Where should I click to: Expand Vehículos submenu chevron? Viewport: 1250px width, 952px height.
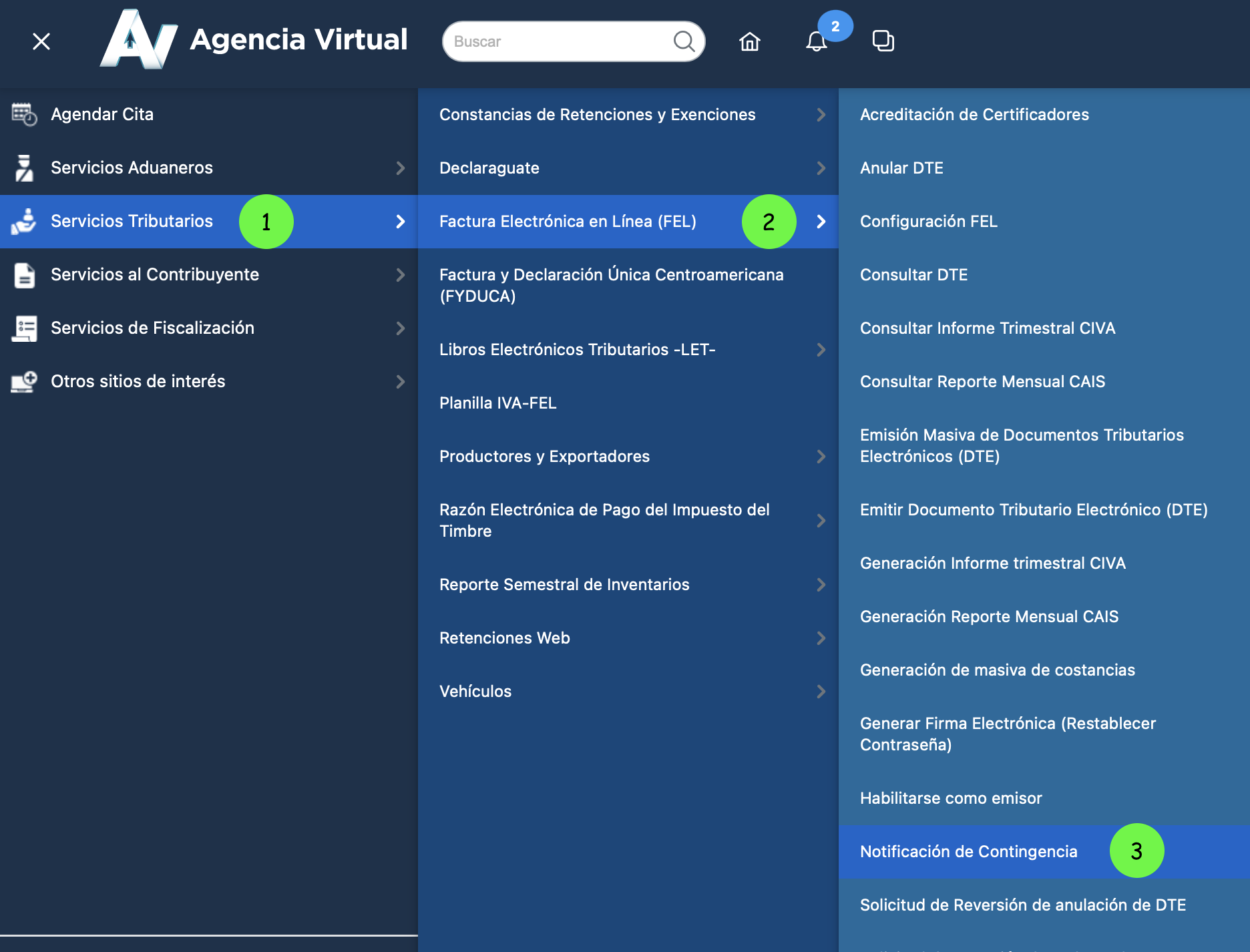pos(821,691)
